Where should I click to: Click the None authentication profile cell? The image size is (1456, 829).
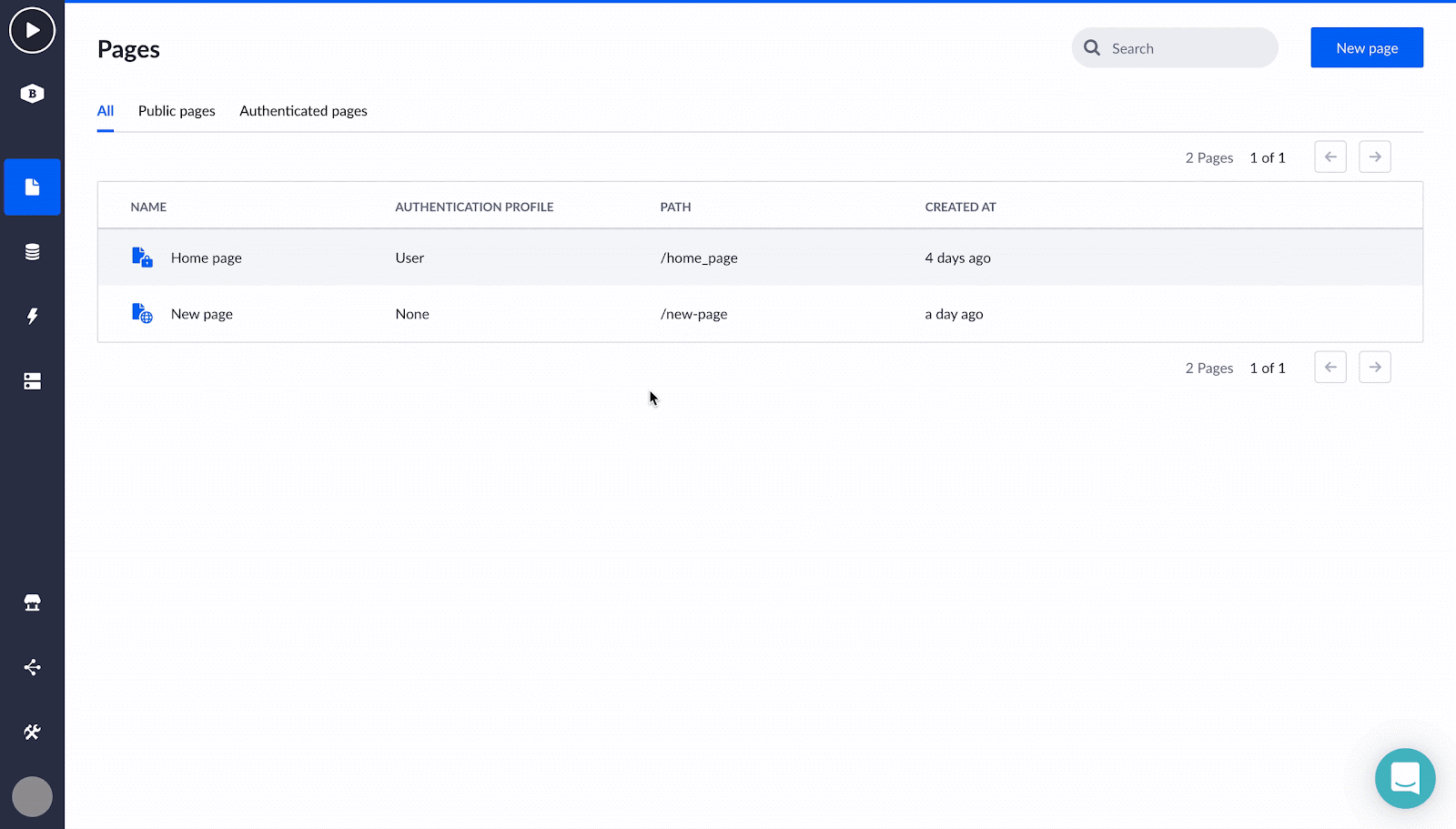coord(412,314)
